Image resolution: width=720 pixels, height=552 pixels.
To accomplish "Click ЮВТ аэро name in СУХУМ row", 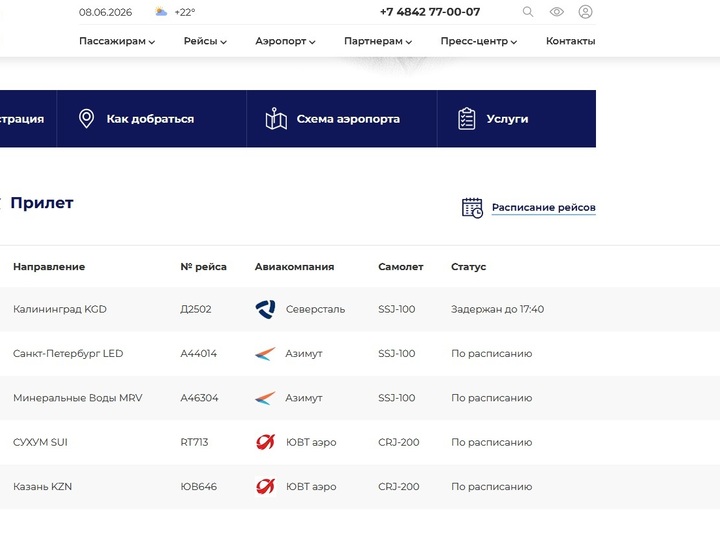I will 311,442.
